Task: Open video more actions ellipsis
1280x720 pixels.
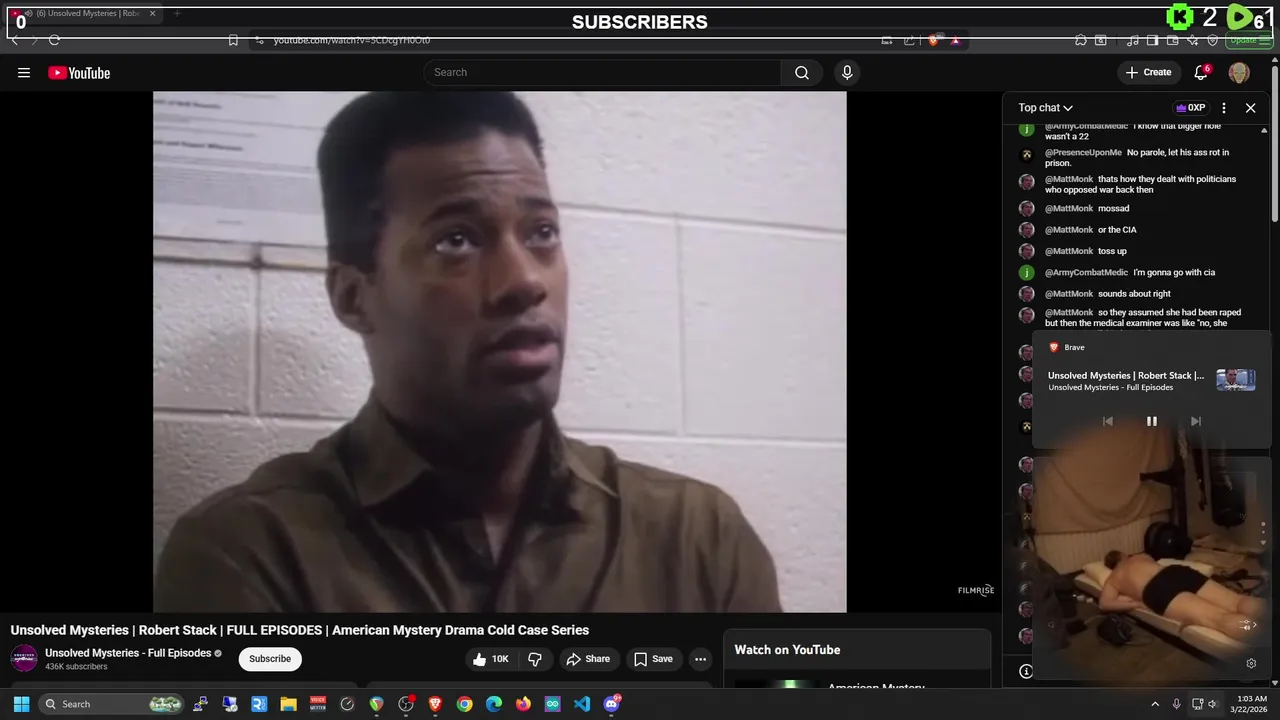Action: [700, 659]
